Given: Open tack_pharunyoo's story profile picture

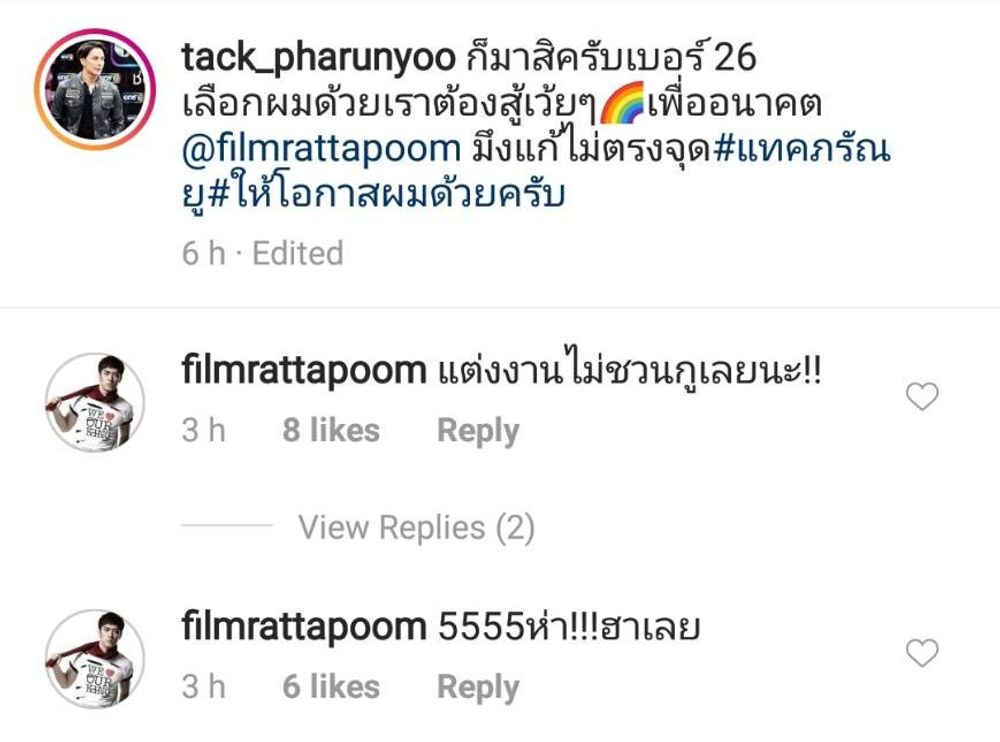Looking at the screenshot, I should pos(95,89).
